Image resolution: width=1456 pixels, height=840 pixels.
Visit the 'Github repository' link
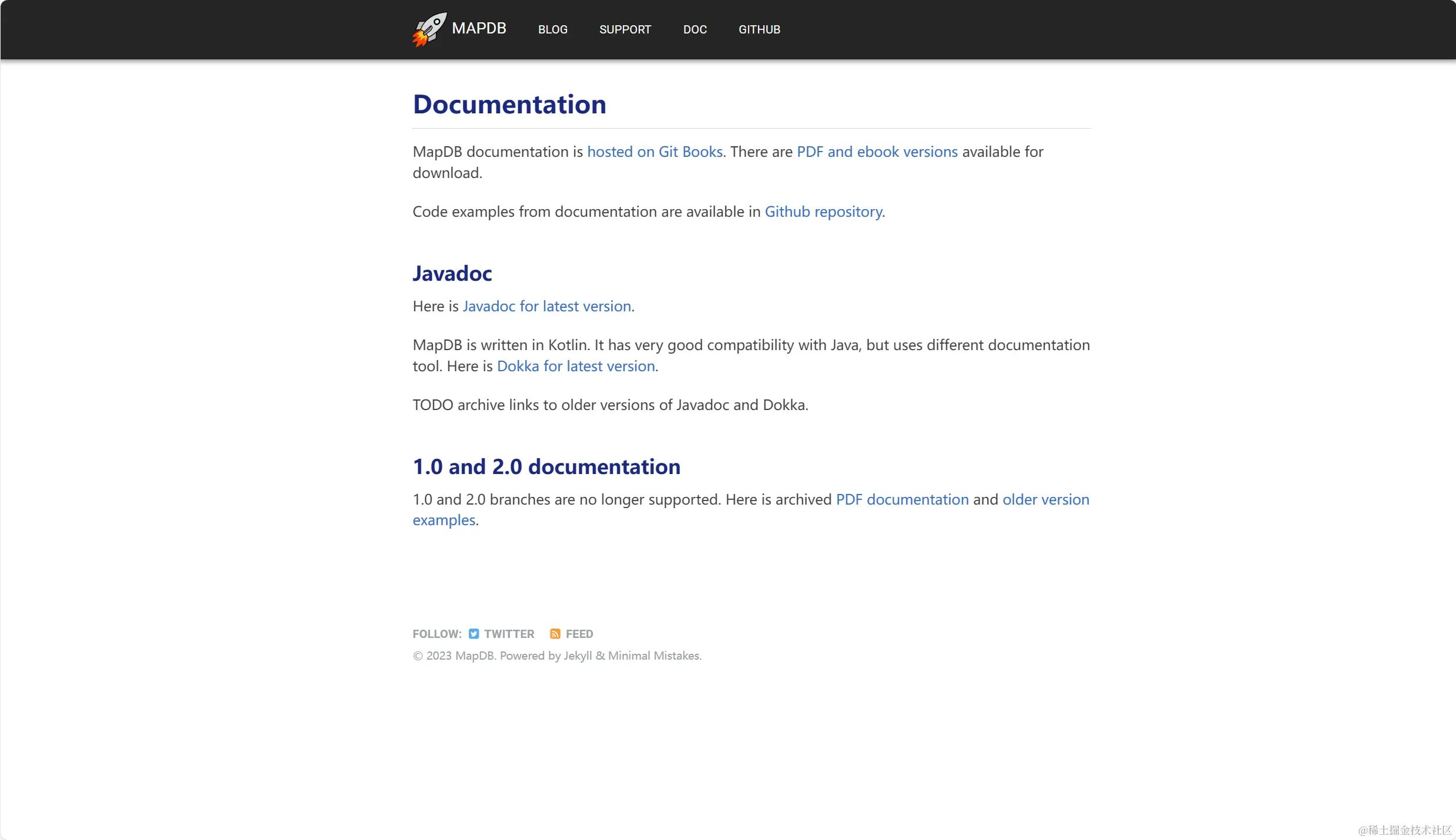click(823, 211)
